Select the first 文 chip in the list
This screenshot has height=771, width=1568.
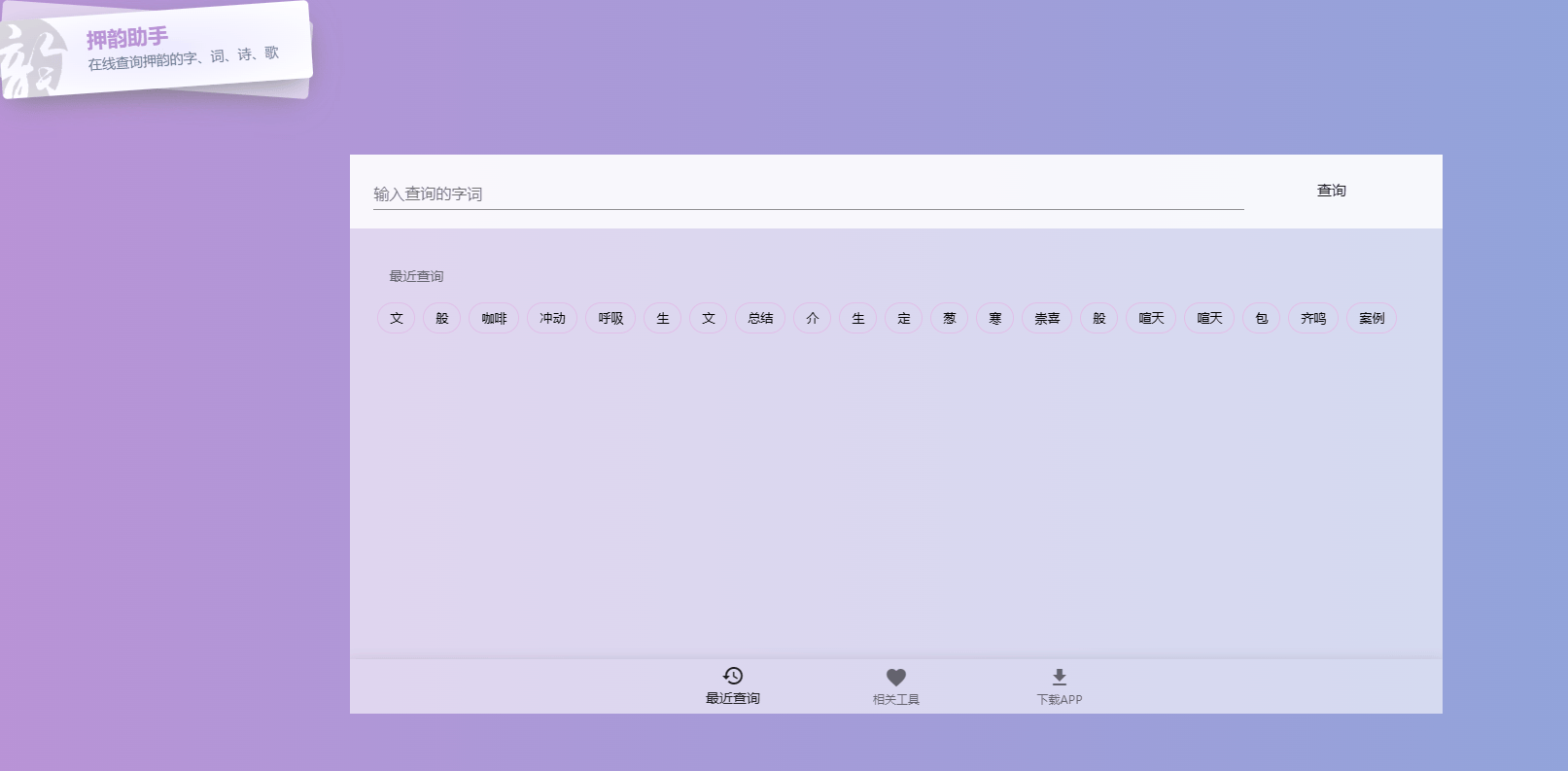[397, 318]
